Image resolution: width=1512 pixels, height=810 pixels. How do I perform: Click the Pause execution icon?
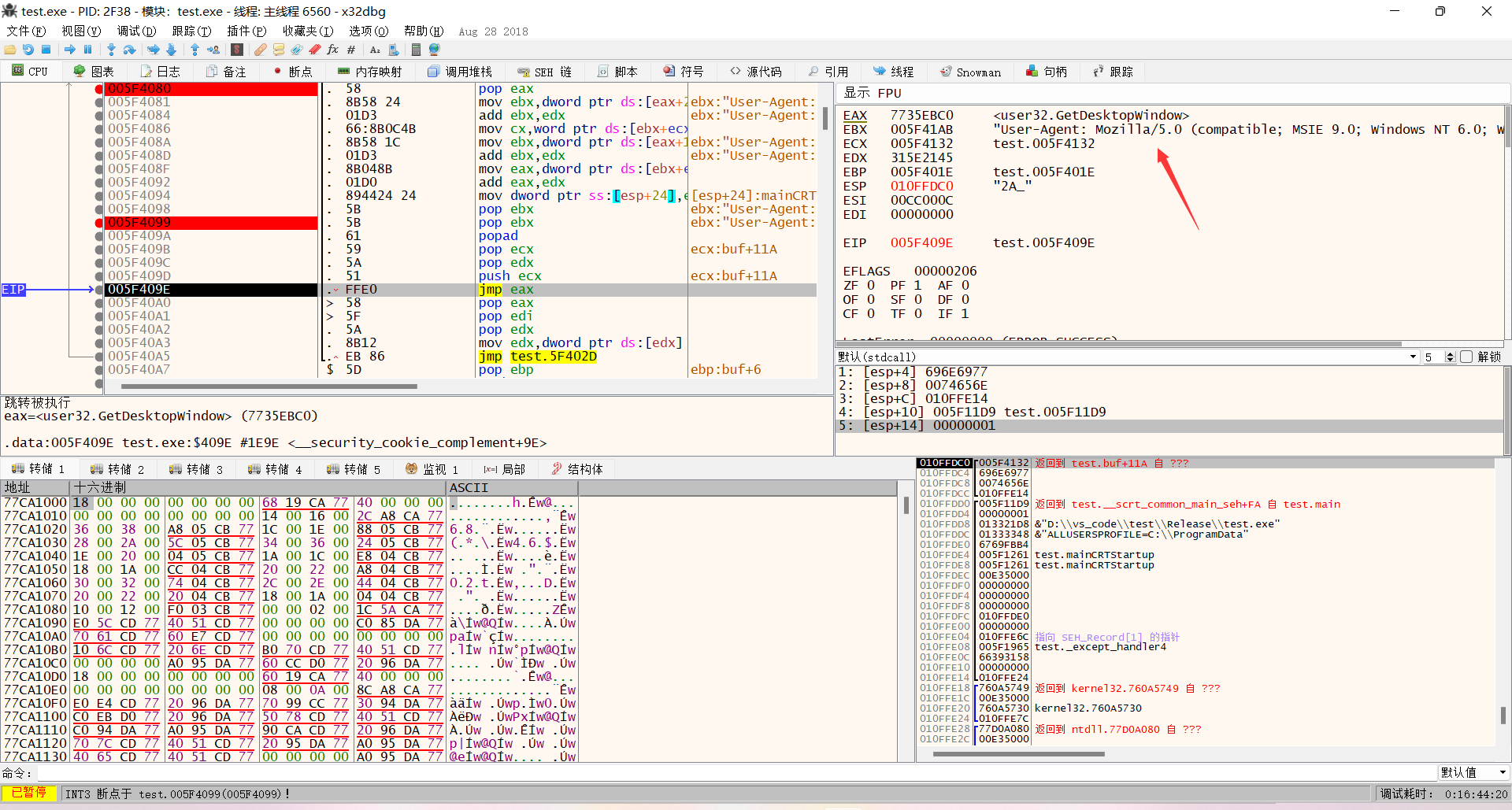coord(87,50)
